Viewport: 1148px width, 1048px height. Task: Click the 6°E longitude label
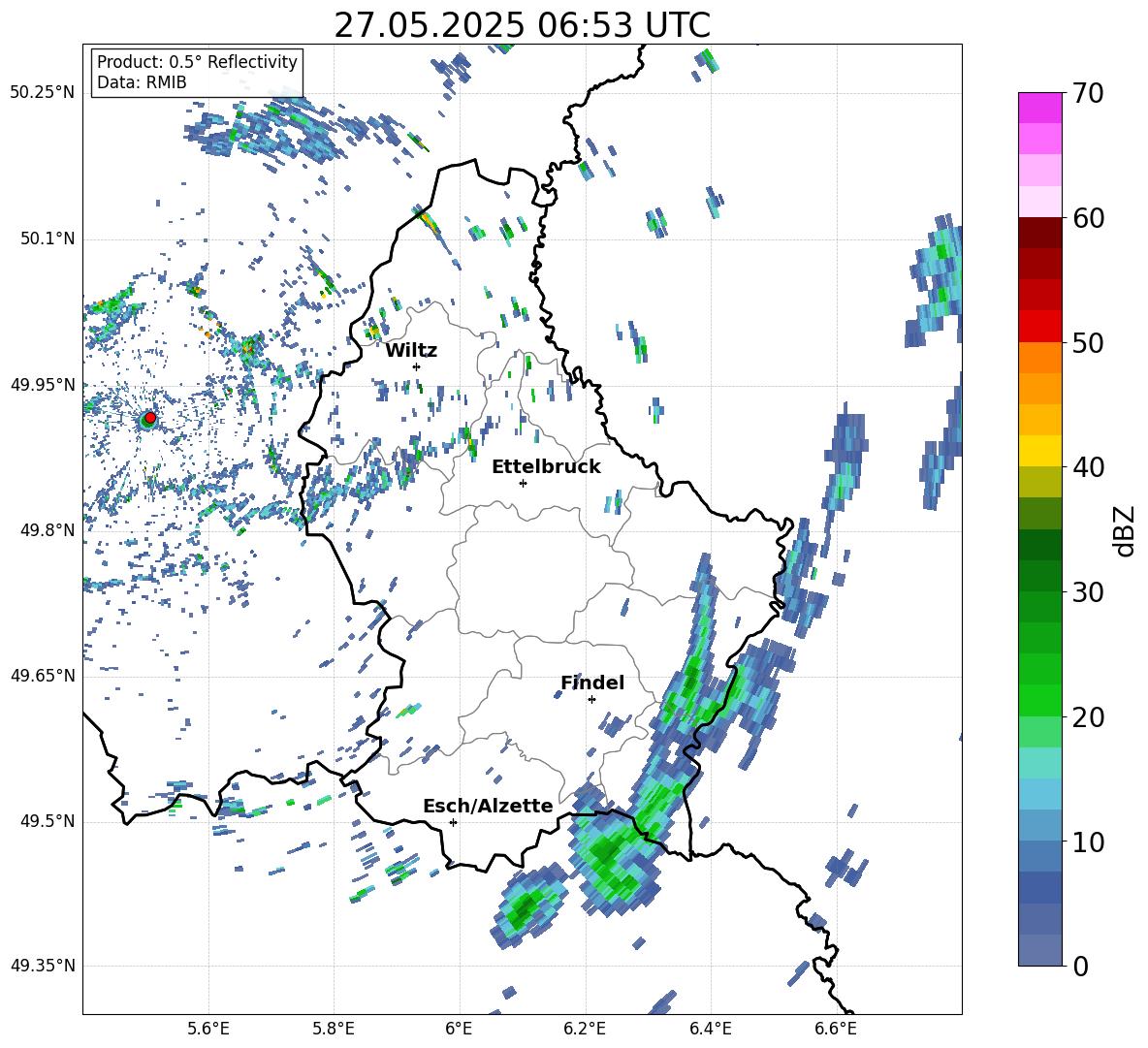coord(459,1030)
